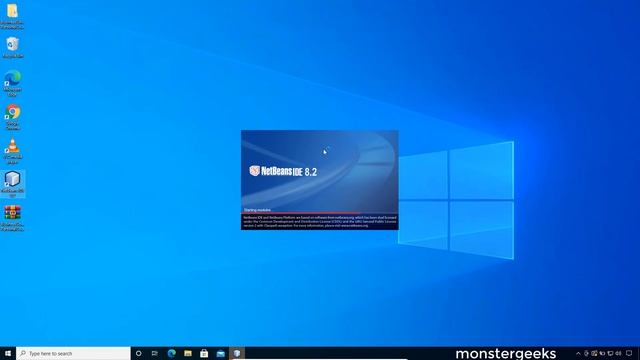Open the WinRAR archive icon on the desktop

click(12, 218)
